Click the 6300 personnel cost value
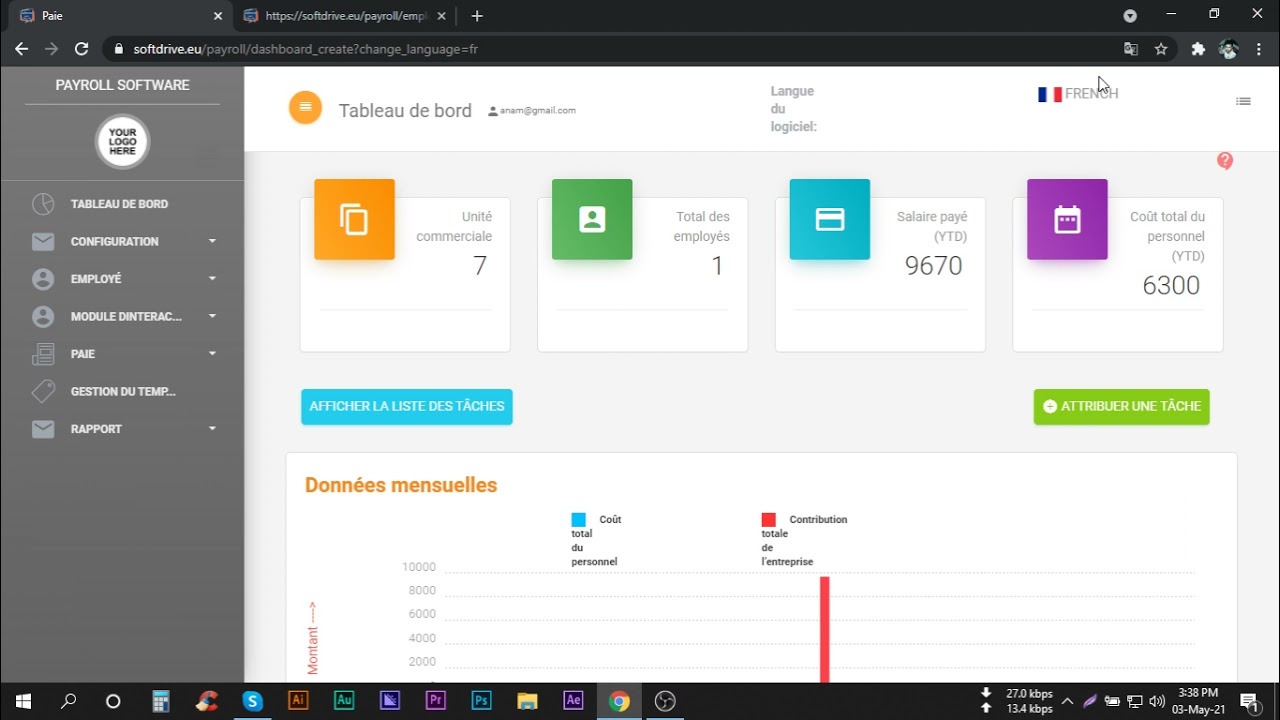 click(1171, 286)
